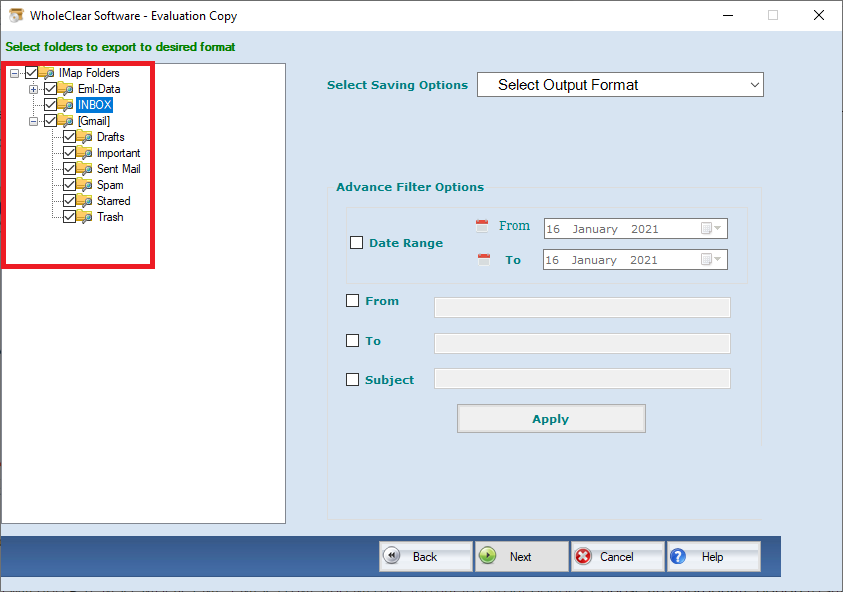Uncheck the Trash folder checkbox
Image resolution: width=843 pixels, height=592 pixels.
69,217
